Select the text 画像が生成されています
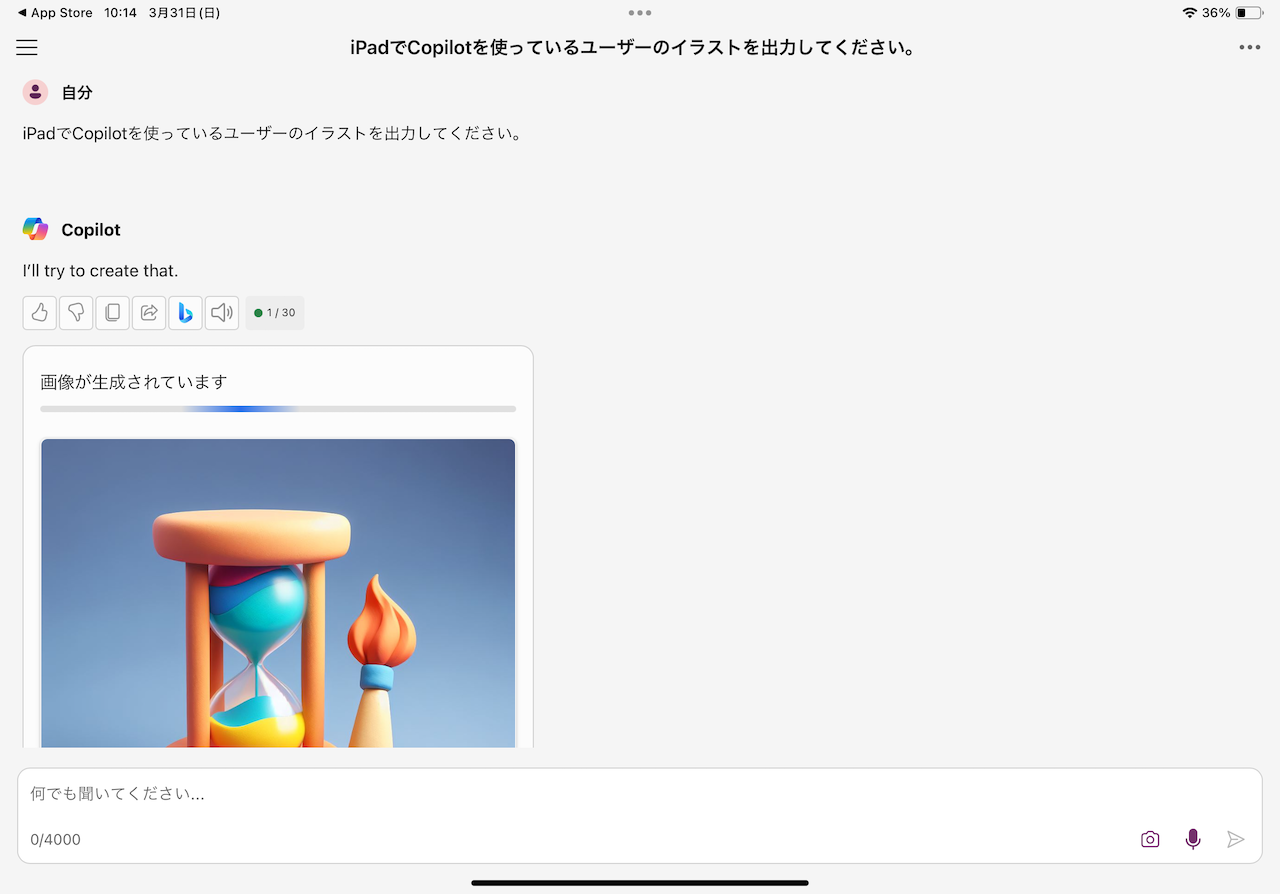 (x=134, y=382)
